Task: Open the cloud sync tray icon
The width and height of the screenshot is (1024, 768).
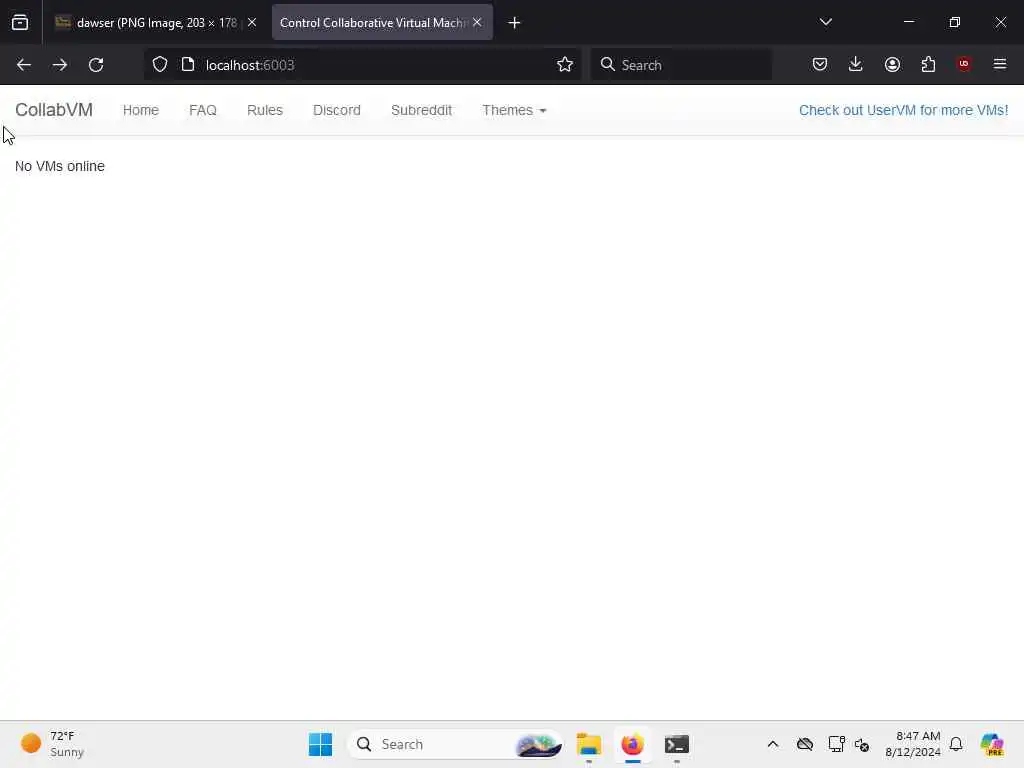Action: click(x=805, y=744)
